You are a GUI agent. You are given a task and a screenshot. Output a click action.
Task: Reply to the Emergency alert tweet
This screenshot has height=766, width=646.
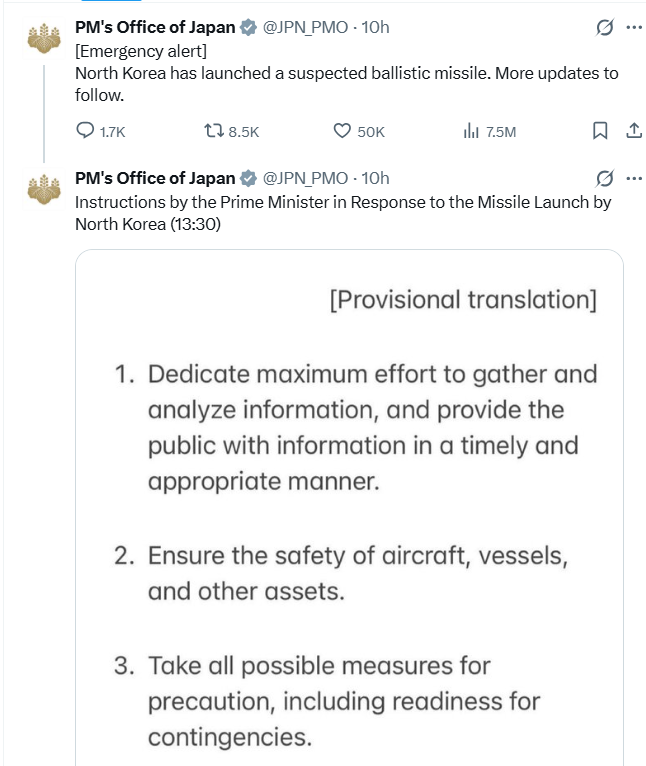[x=87, y=131]
